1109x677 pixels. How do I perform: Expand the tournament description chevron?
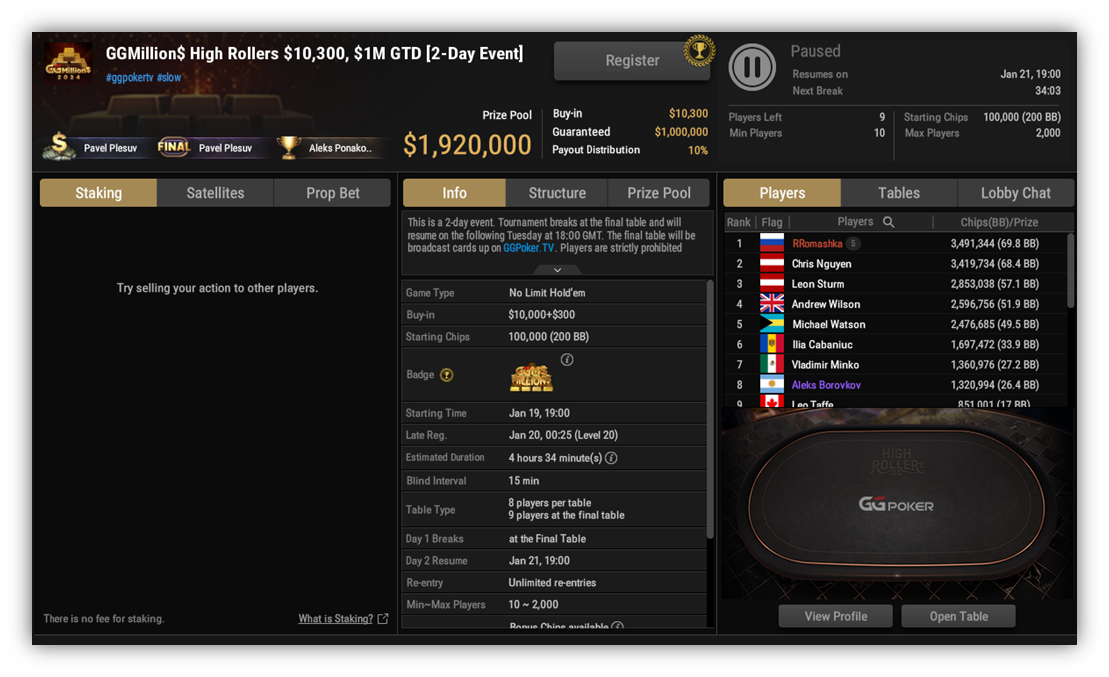point(557,270)
